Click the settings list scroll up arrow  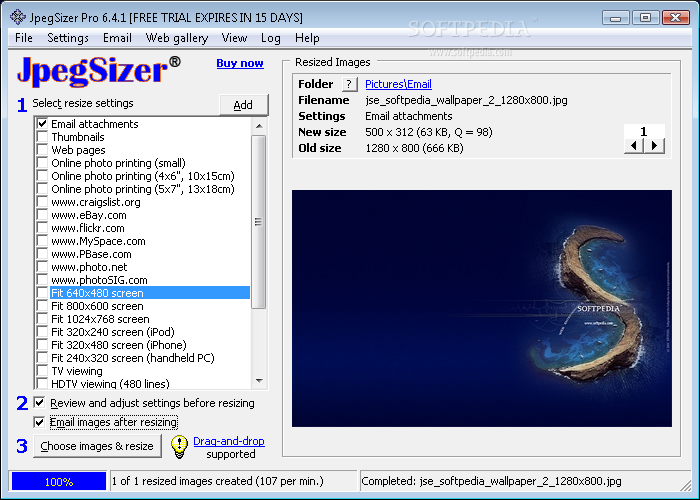tap(259, 125)
